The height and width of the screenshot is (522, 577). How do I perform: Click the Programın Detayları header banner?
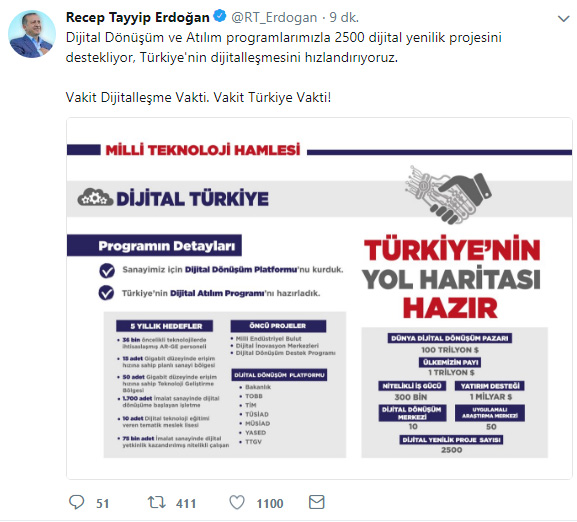click(x=154, y=245)
